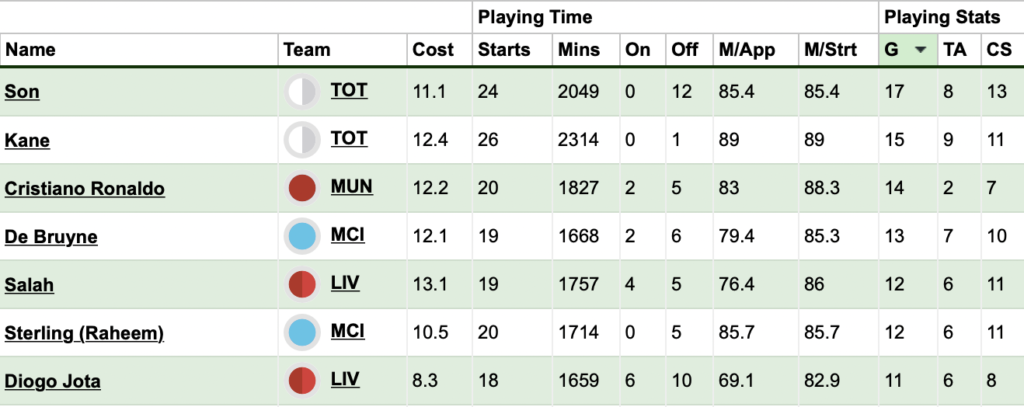Sort by Starts column header
This screenshot has width=1024, height=407.
(504, 50)
